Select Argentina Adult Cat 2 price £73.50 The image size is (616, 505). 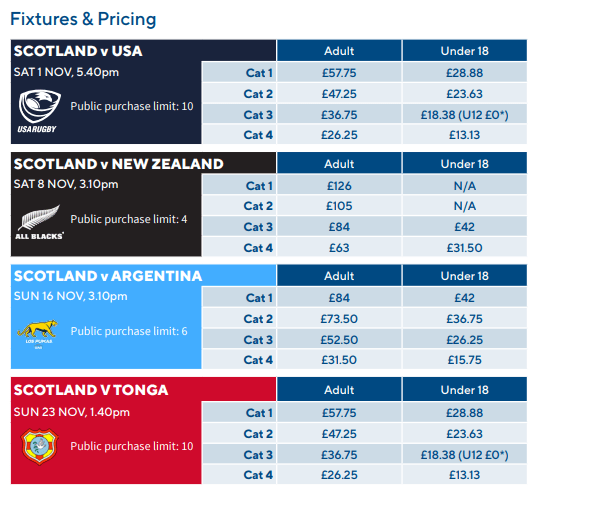tap(339, 318)
